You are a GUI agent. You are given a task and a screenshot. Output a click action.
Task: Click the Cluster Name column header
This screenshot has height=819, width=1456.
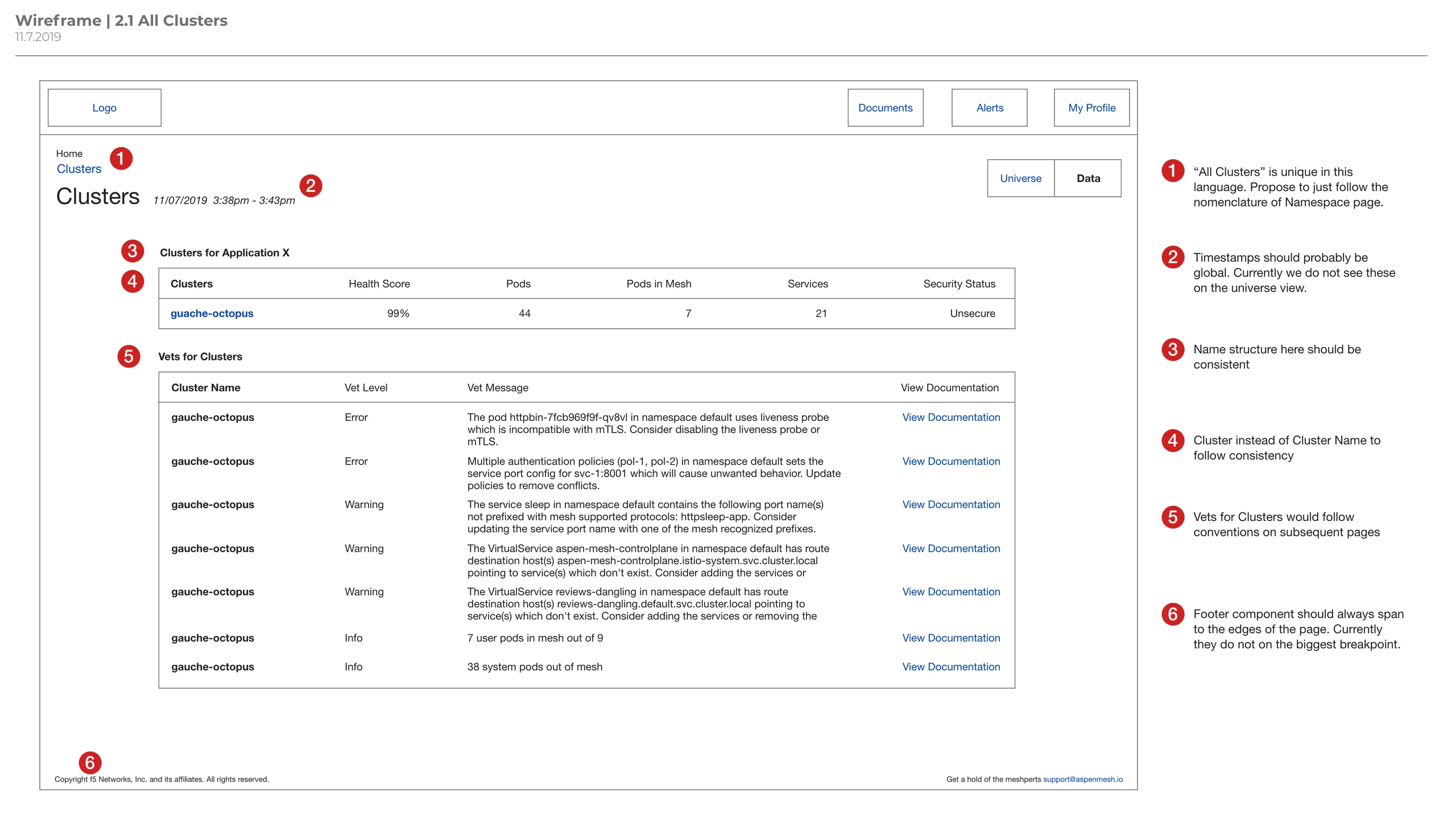point(205,388)
